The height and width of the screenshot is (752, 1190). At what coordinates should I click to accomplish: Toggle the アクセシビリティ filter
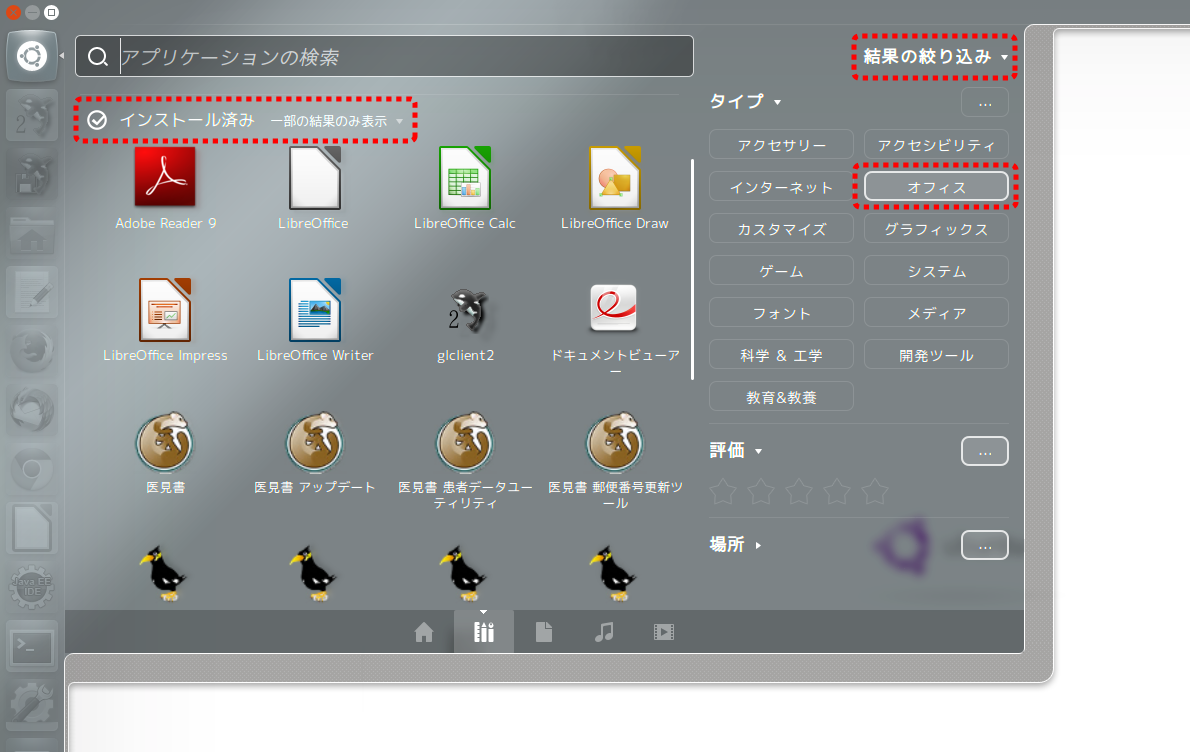click(936, 145)
